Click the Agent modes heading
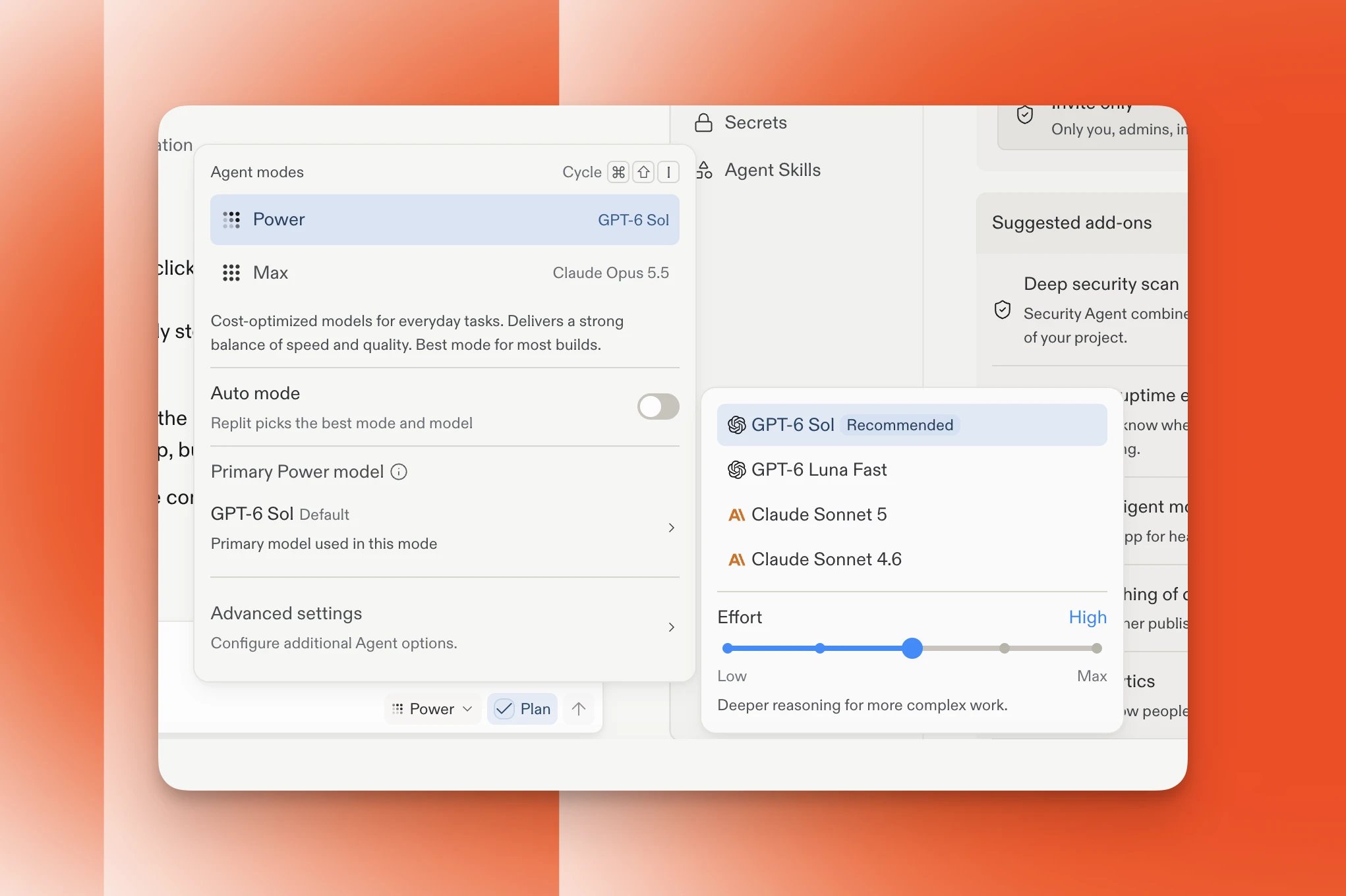1346x896 pixels. pos(257,172)
